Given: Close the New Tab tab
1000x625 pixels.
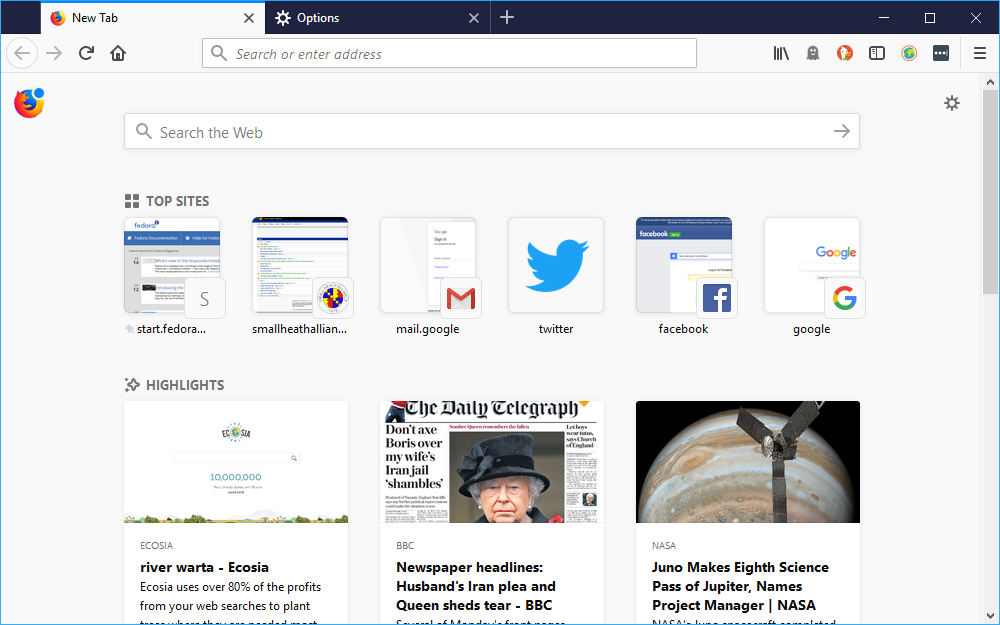Looking at the screenshot, I should [x=249, y=18].
